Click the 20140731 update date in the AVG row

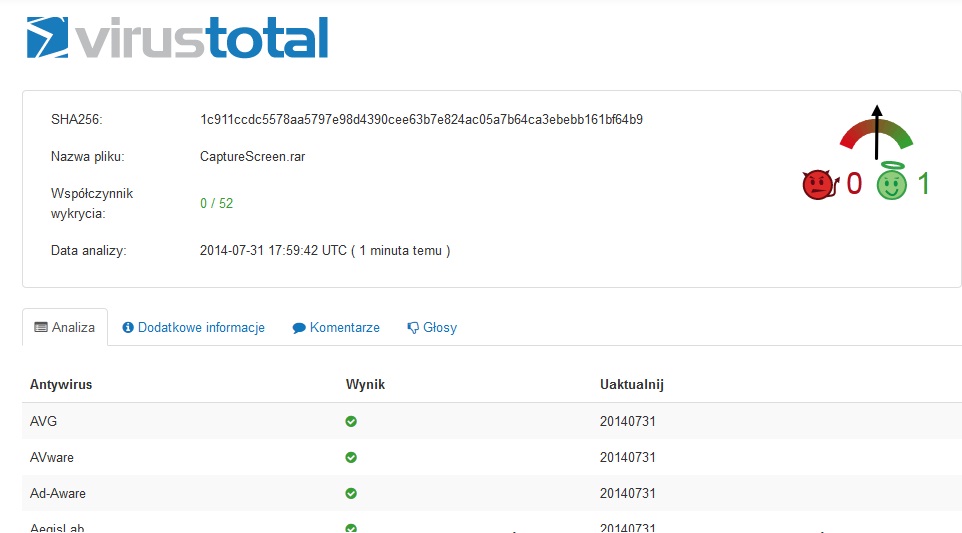tap(628, 421)
